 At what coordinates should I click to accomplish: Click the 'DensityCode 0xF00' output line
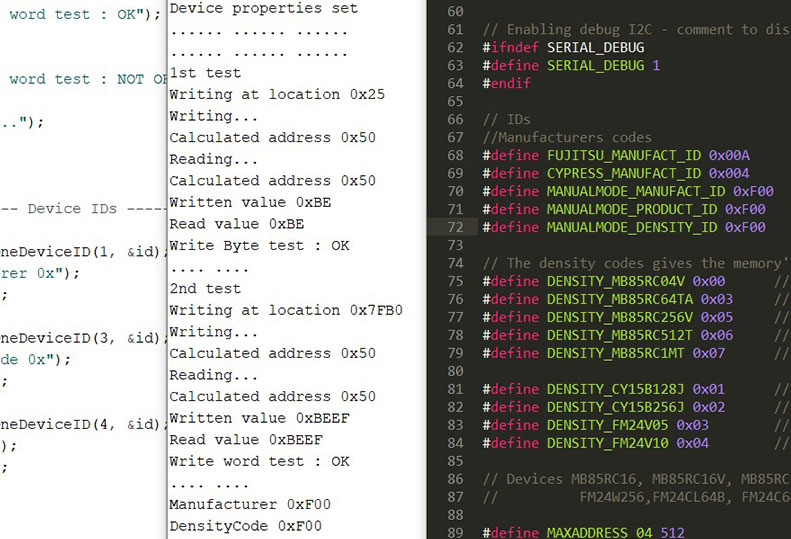click(245, 526)
